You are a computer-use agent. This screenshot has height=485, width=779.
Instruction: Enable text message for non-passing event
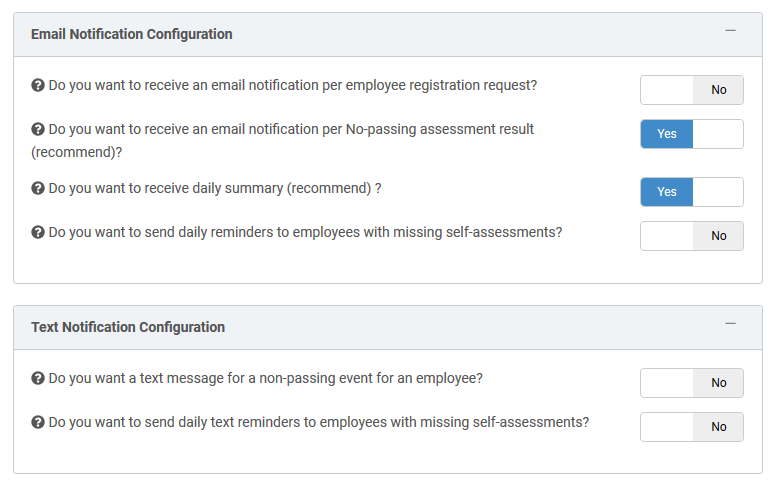[x=692, y=383]
